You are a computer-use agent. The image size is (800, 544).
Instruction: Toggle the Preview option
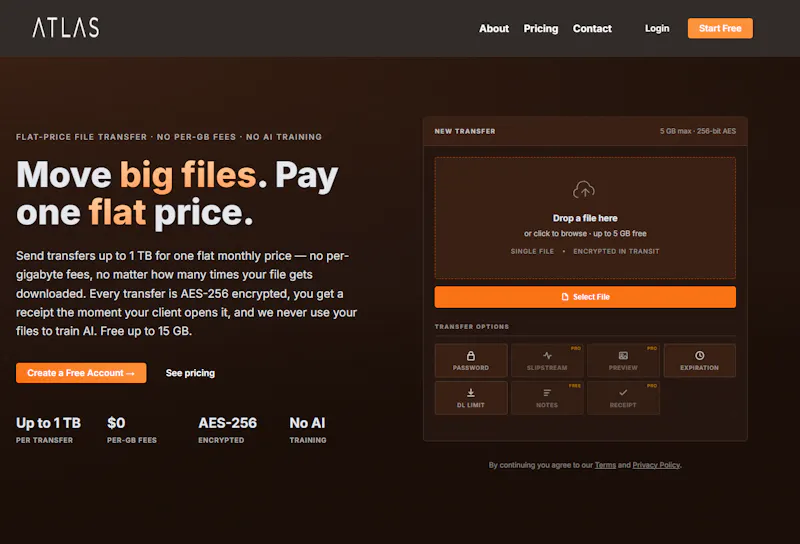(x=623, y=360)
